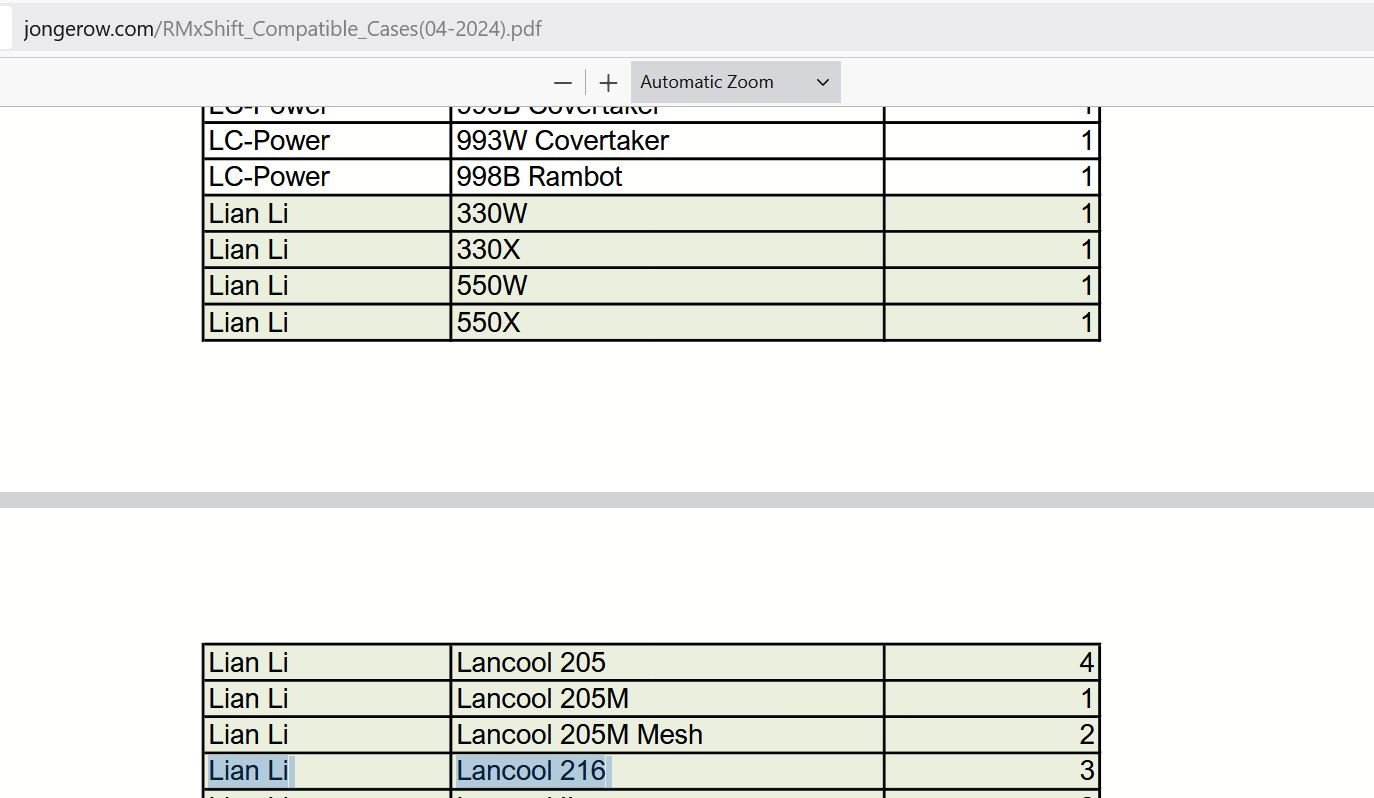Click the value 1 in 998B Rambot row

(1087, 177)
